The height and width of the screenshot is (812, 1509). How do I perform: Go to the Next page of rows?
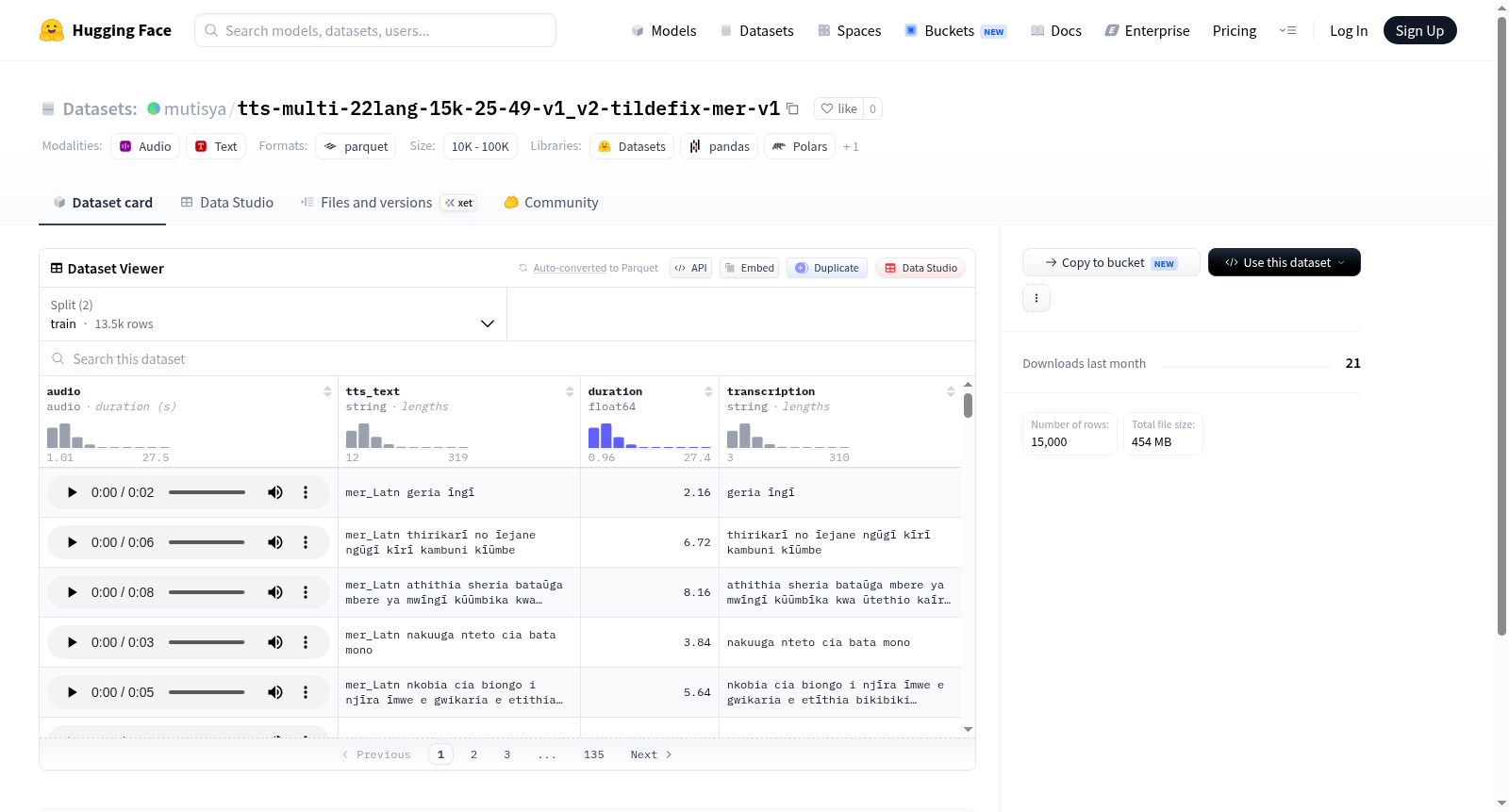[x=651, y=754]
